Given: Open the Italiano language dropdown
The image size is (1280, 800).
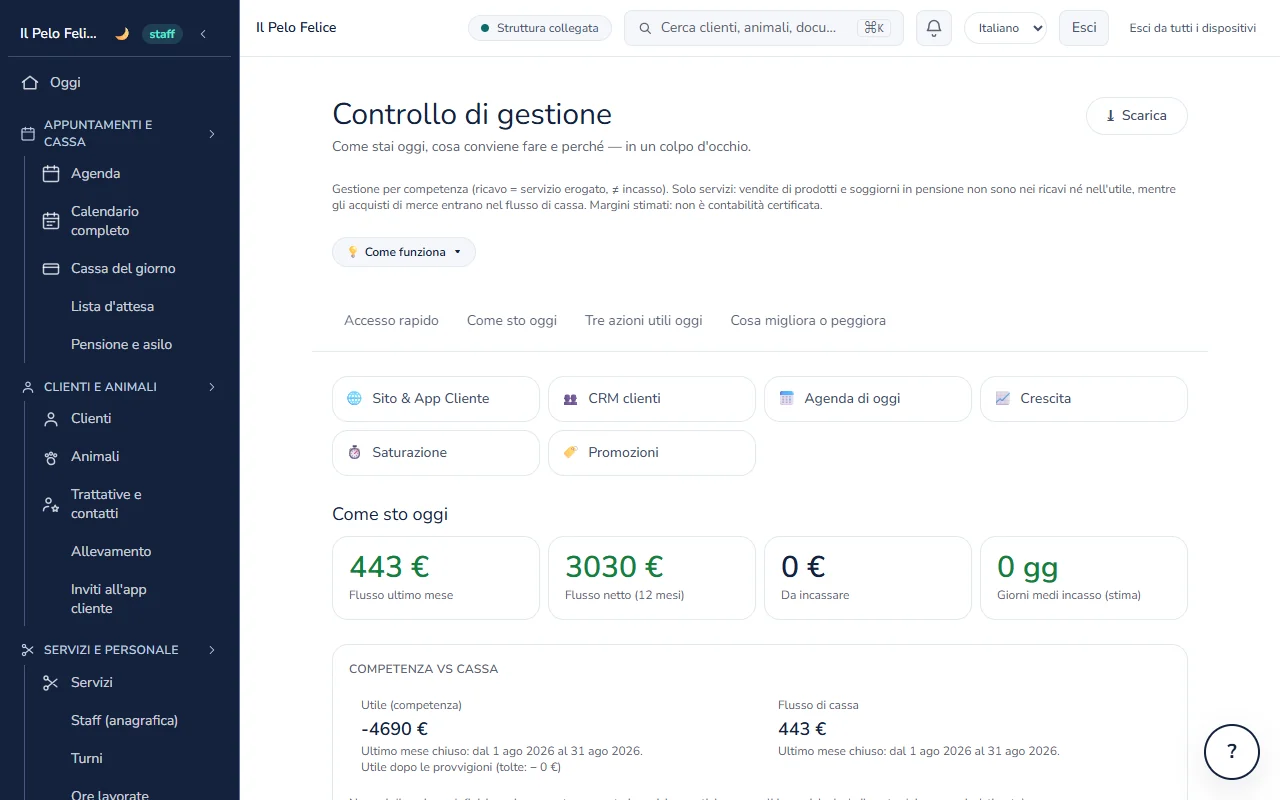Looking at the screenshot, I should [x=1005, y=28].
